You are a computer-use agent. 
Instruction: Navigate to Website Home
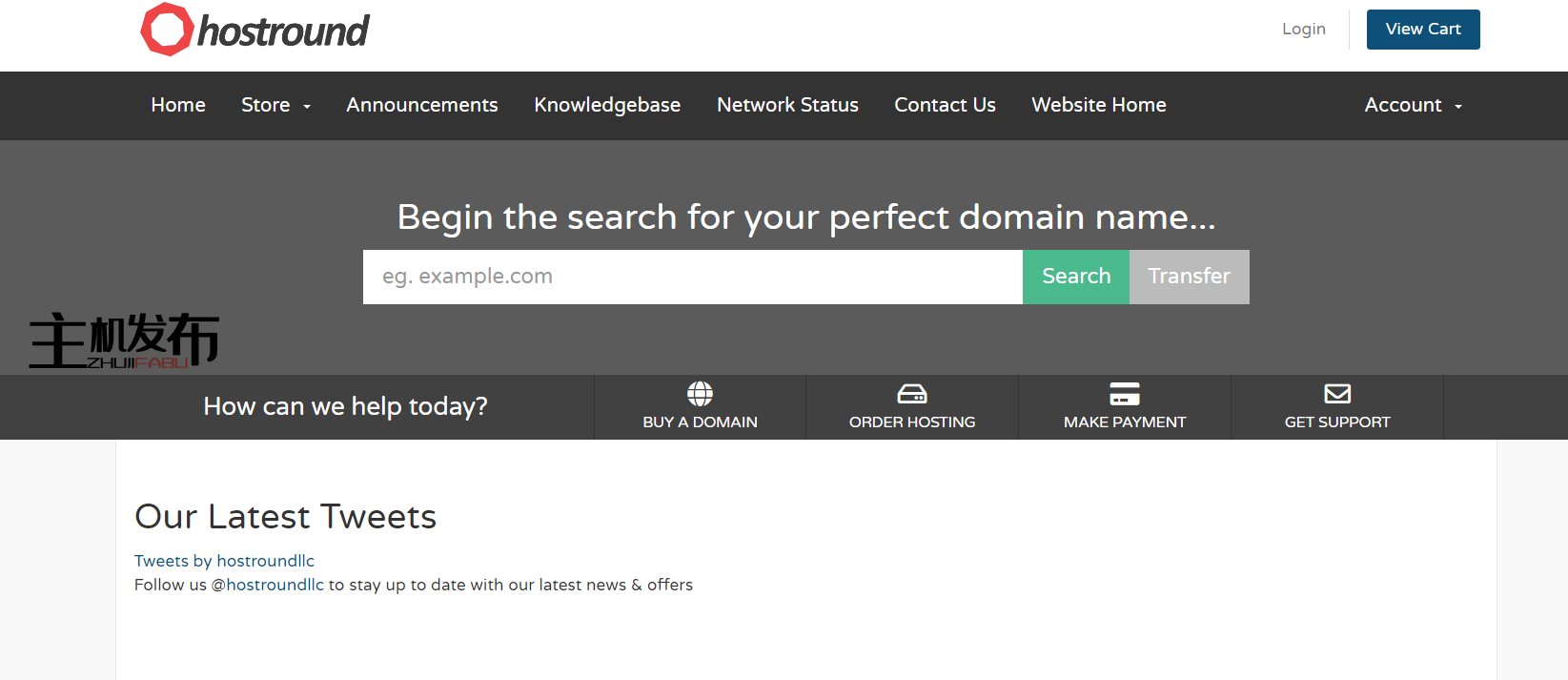[x=1099, y=105]
